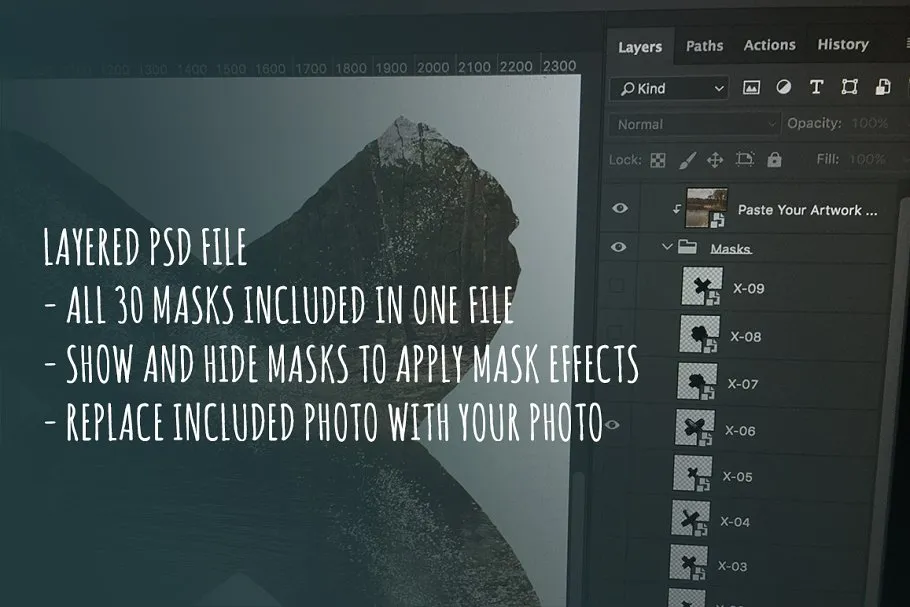Filter layers by shape layer icon

[x=849, y=88]
